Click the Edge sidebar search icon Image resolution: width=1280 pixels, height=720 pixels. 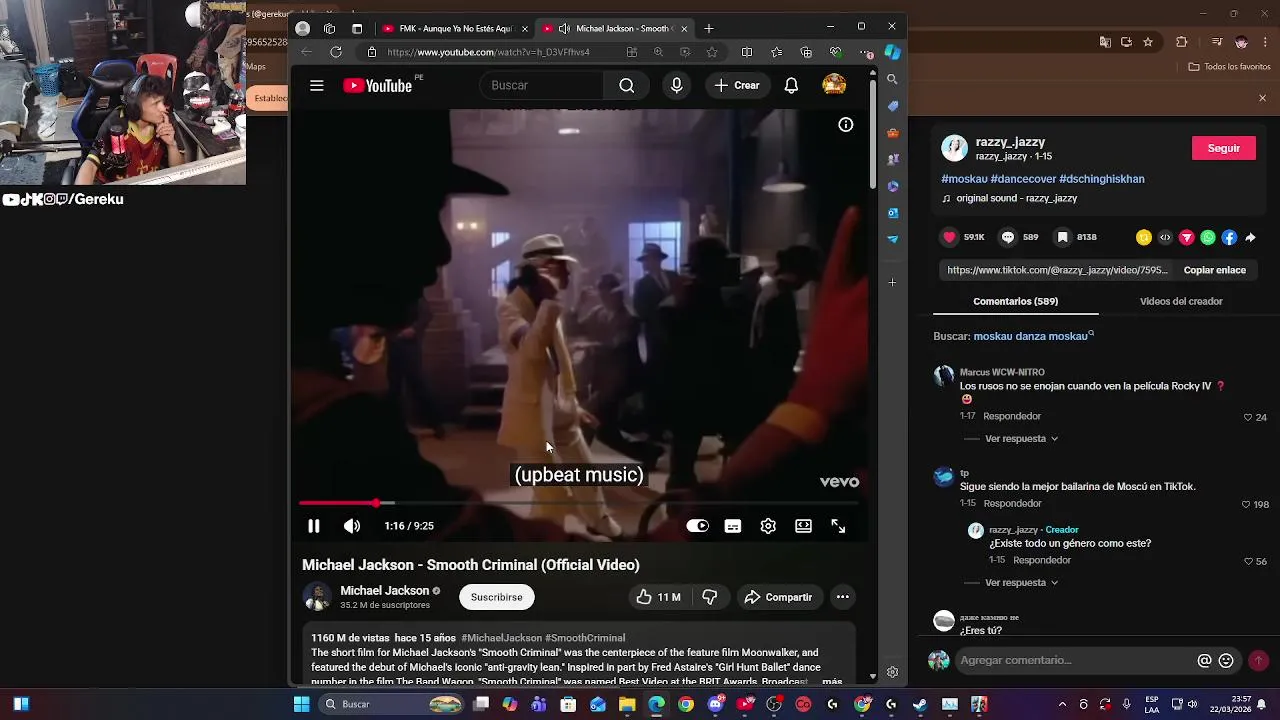tap(892, 79)
